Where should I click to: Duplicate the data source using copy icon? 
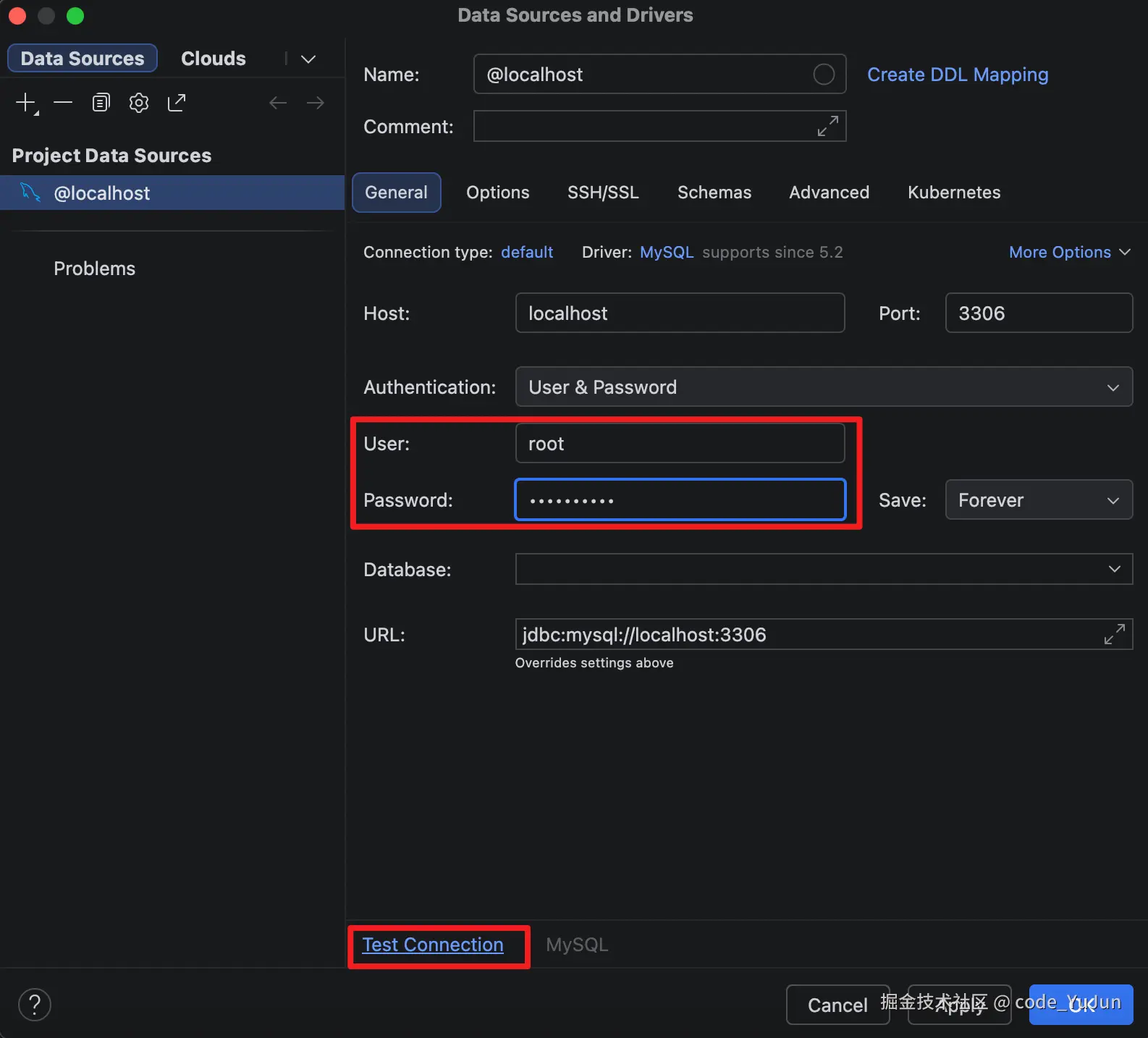pos(101,103)
